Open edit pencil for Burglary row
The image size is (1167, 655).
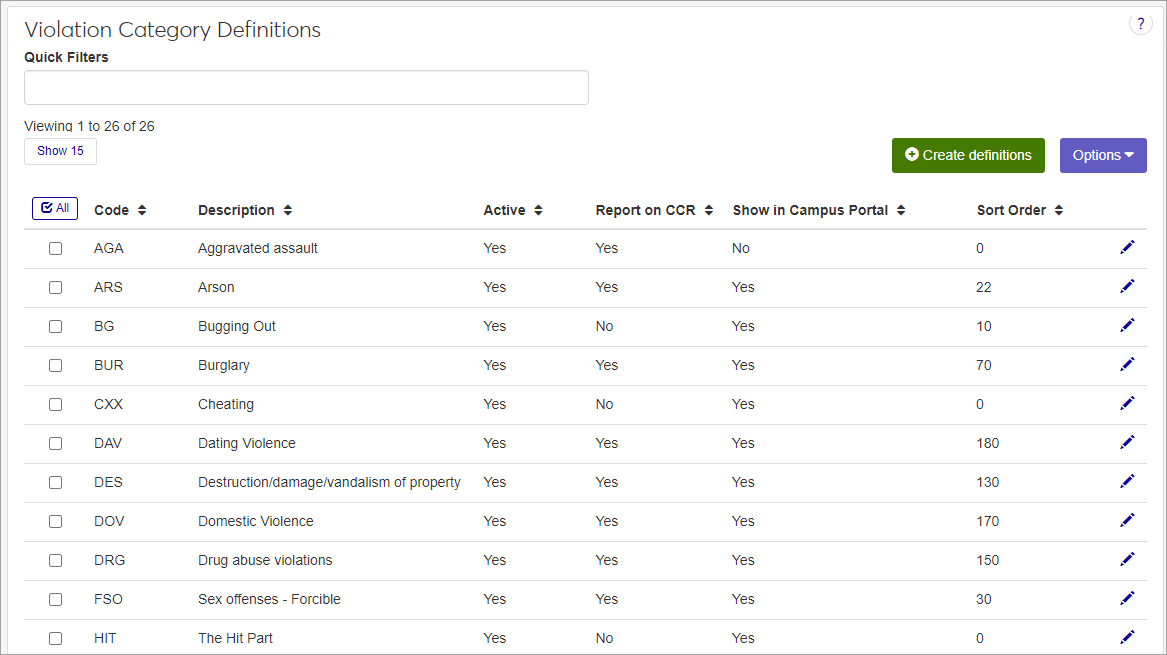[1127, 365]
